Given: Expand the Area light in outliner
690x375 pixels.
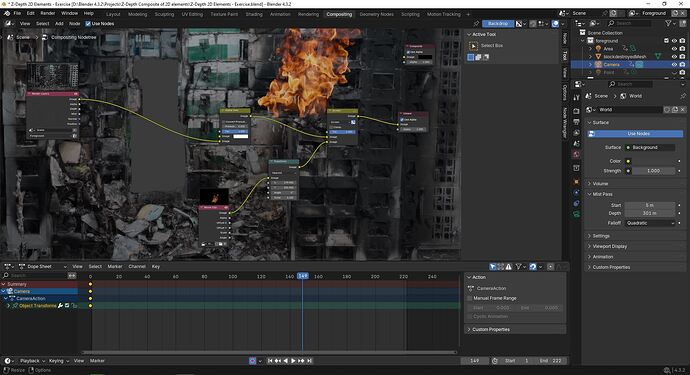Looking at the screenshot, I should [590, 48].
